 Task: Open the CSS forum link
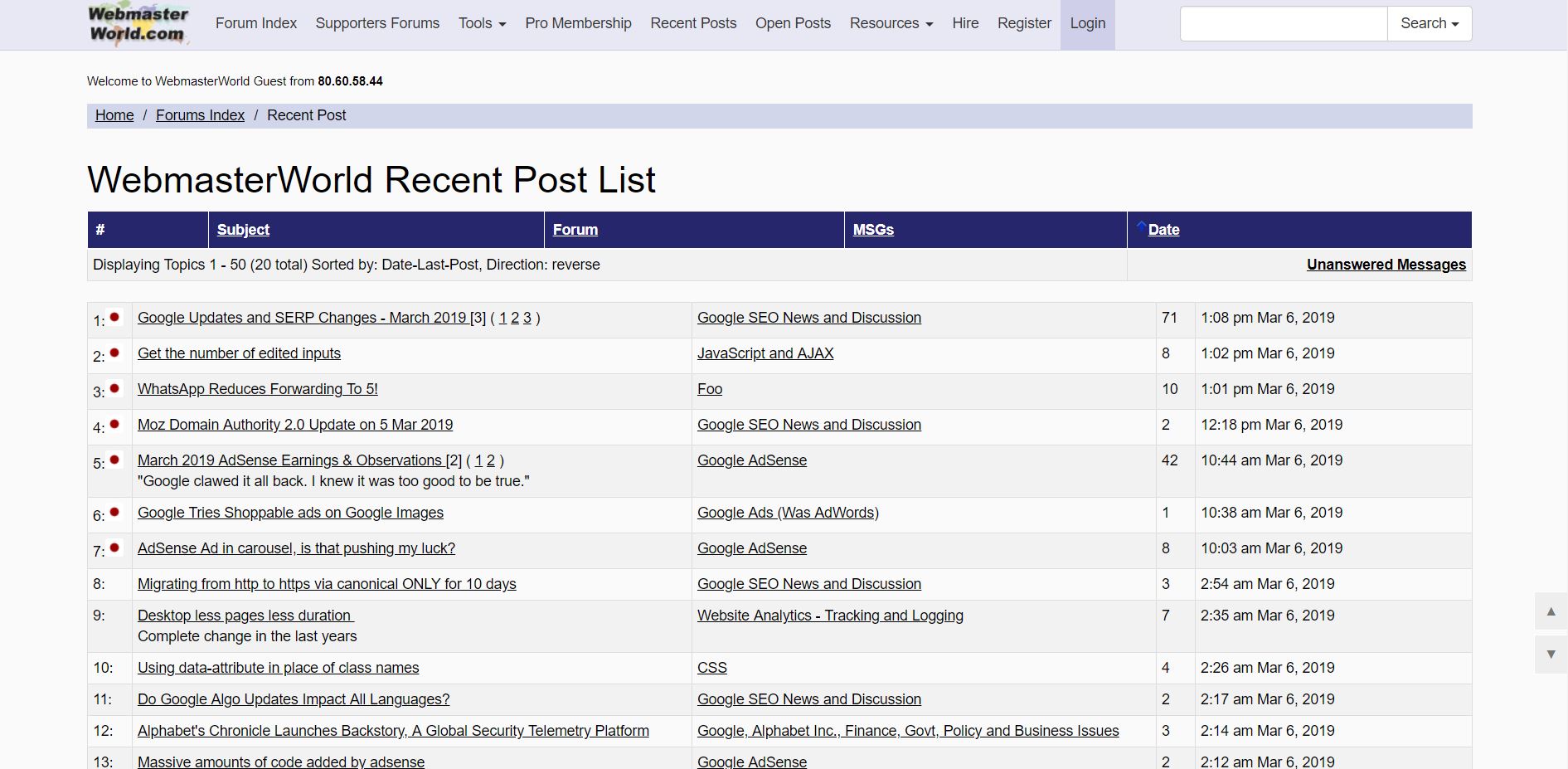tap(712, 668)
